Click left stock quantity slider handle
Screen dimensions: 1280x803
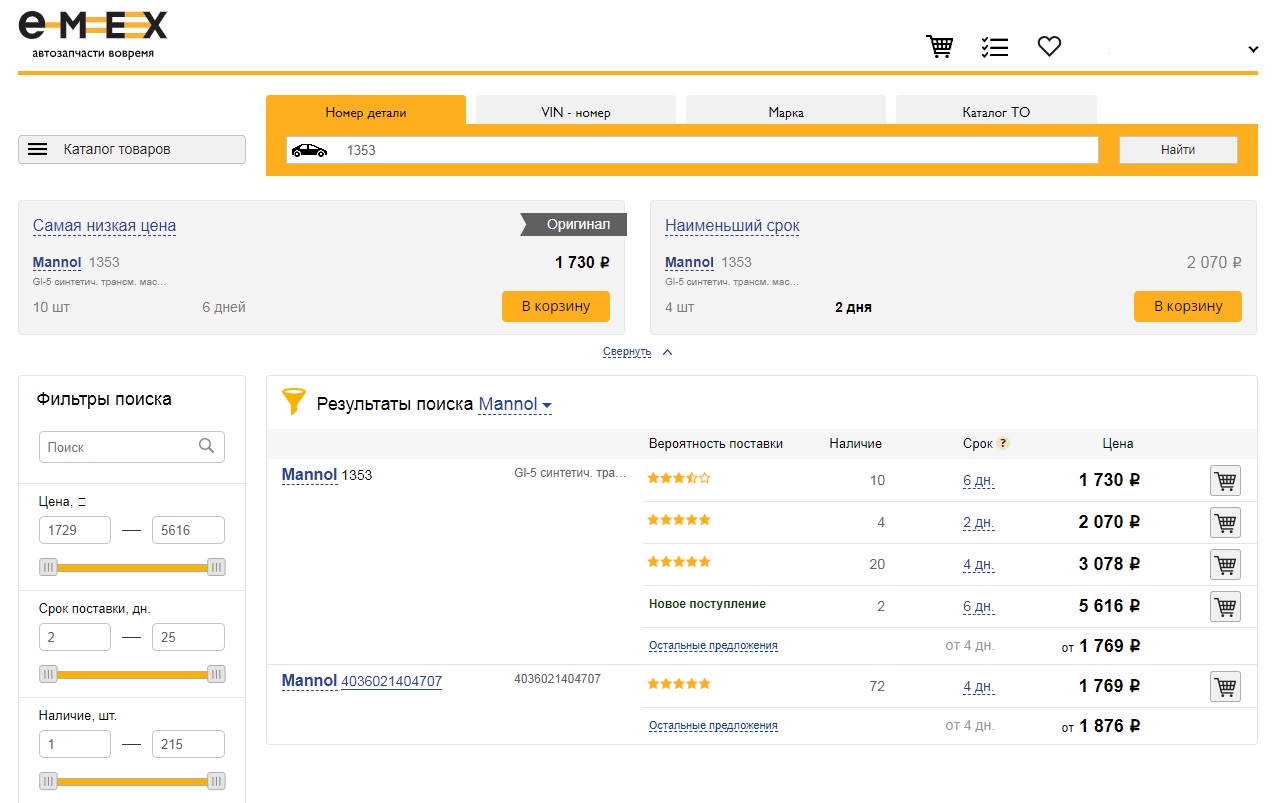coord(48,781)
